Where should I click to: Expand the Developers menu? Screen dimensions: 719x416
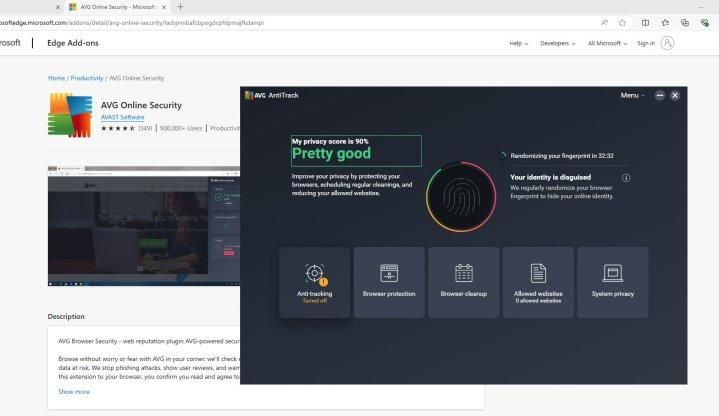pyautogui.click(x=558, y=43)
